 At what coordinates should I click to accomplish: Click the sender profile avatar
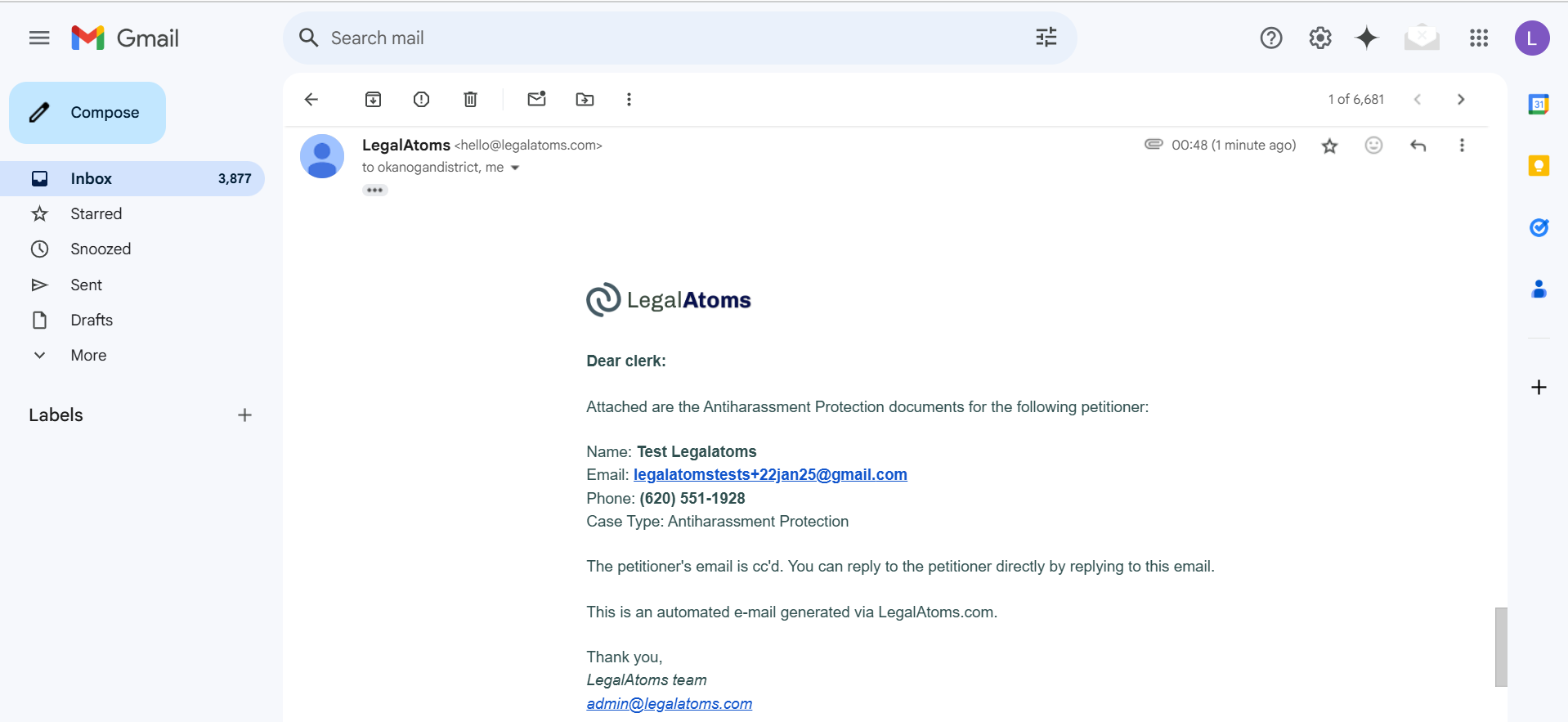point(322,156)
